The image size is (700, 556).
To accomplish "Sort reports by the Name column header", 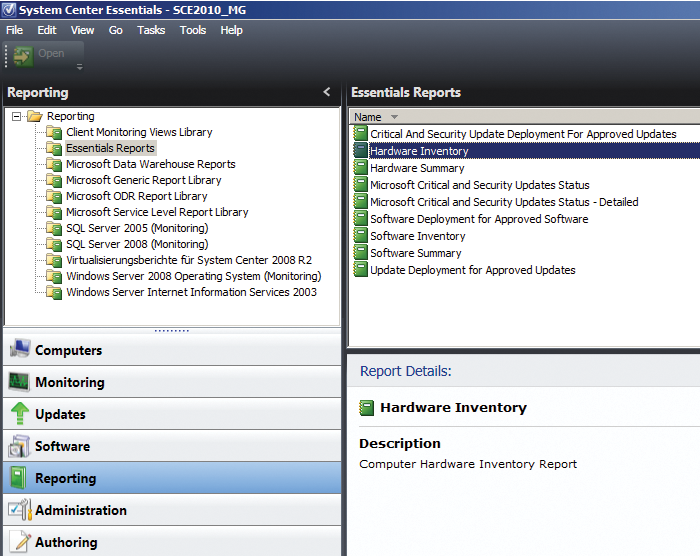I will 368,117.
